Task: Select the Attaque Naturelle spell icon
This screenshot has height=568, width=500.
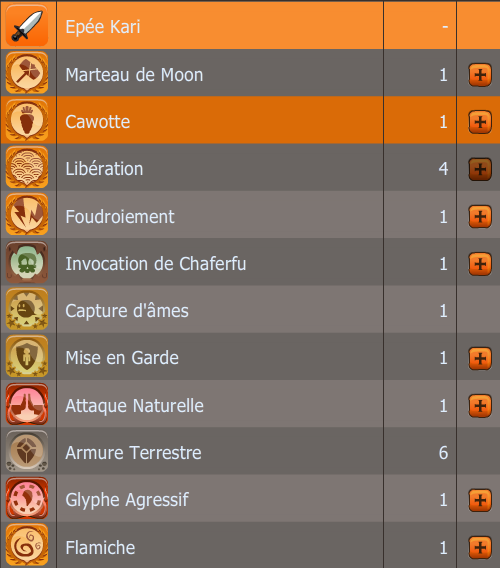Action: click(x=27, y=404)
